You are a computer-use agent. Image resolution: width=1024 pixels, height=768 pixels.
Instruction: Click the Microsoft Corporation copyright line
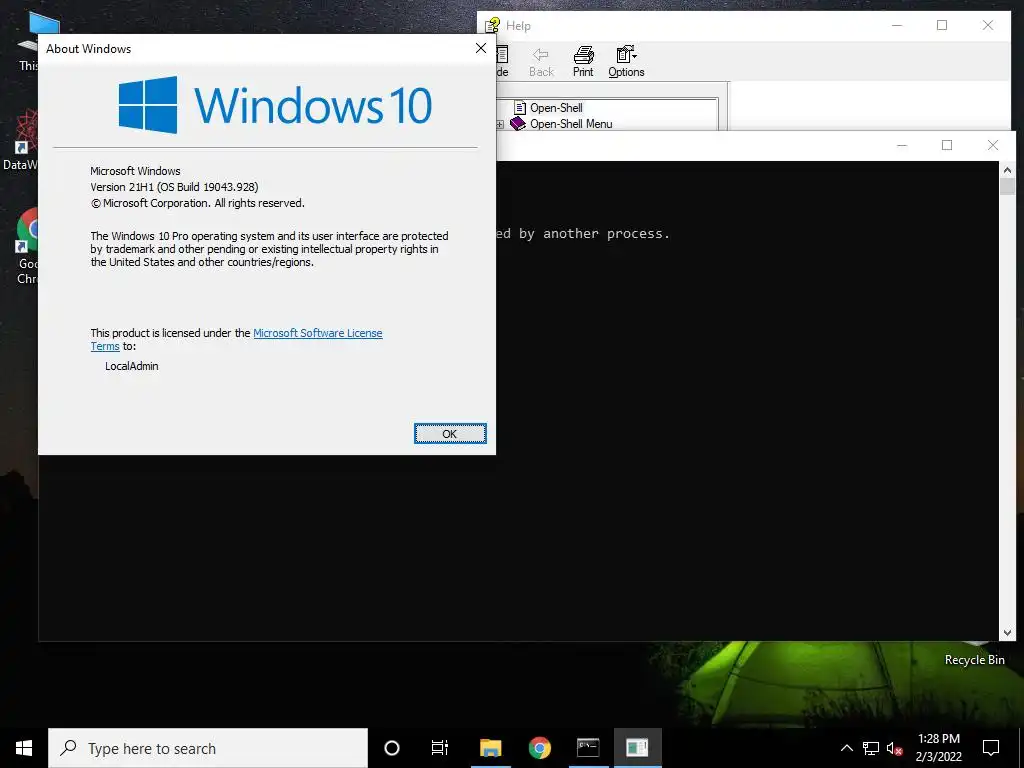point(197,203)
